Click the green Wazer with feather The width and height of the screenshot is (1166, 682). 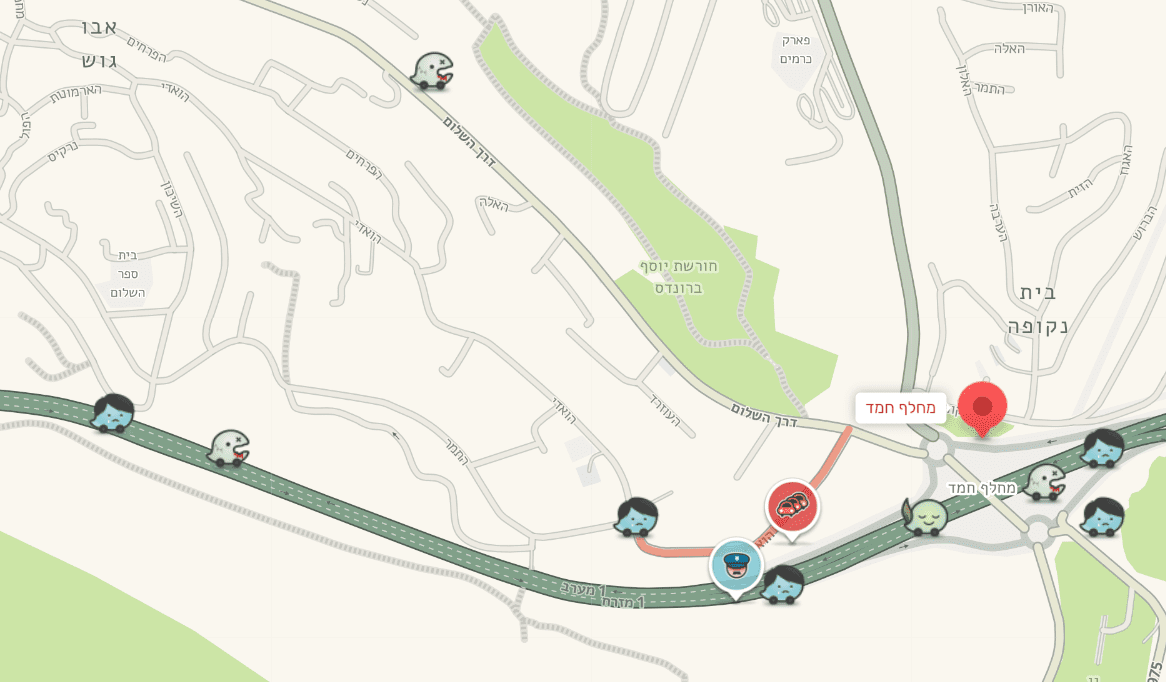click(925, 518)
